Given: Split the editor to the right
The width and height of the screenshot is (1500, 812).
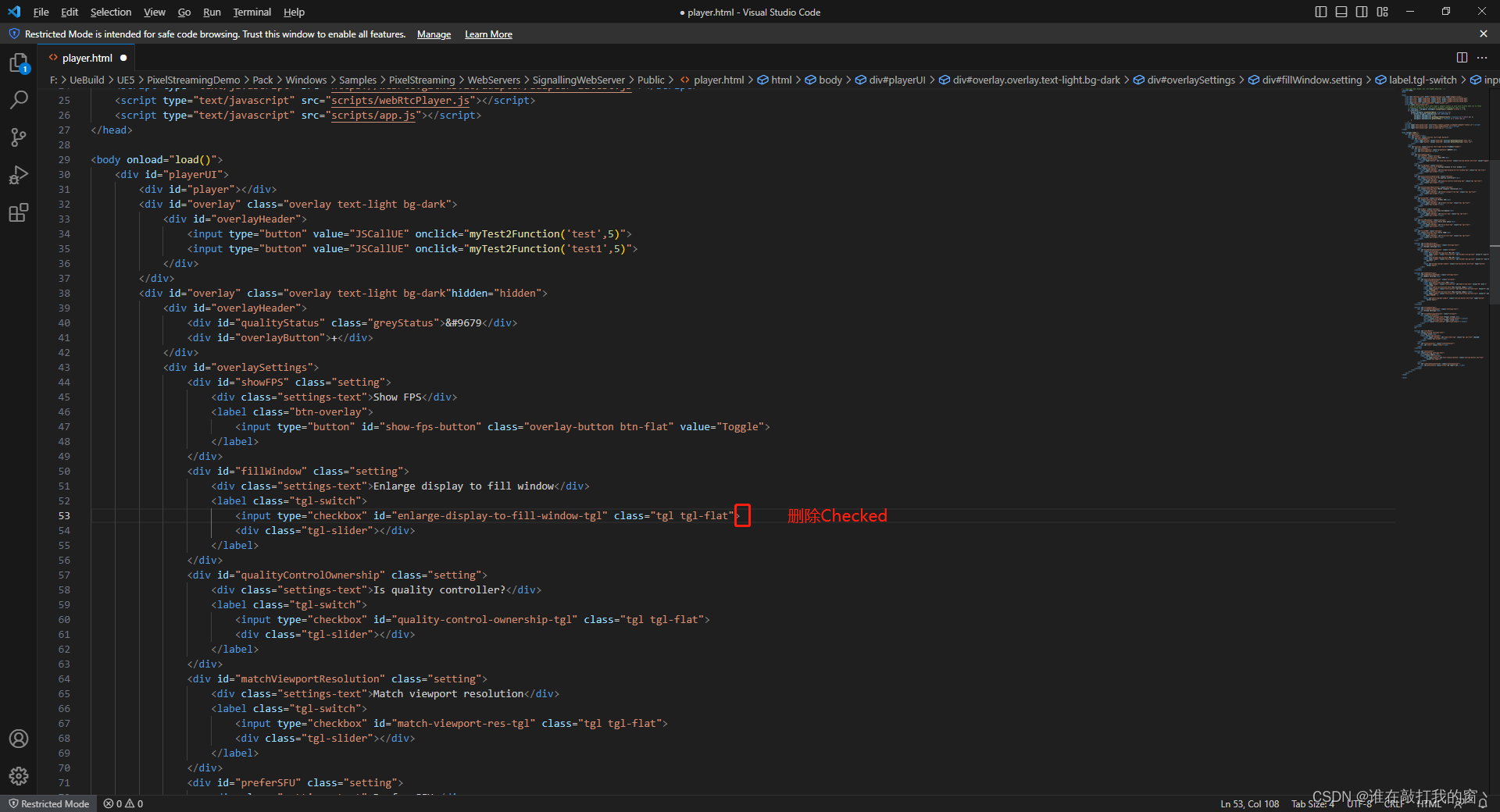Looking at the screenshot, I should tap(1462, 58).
